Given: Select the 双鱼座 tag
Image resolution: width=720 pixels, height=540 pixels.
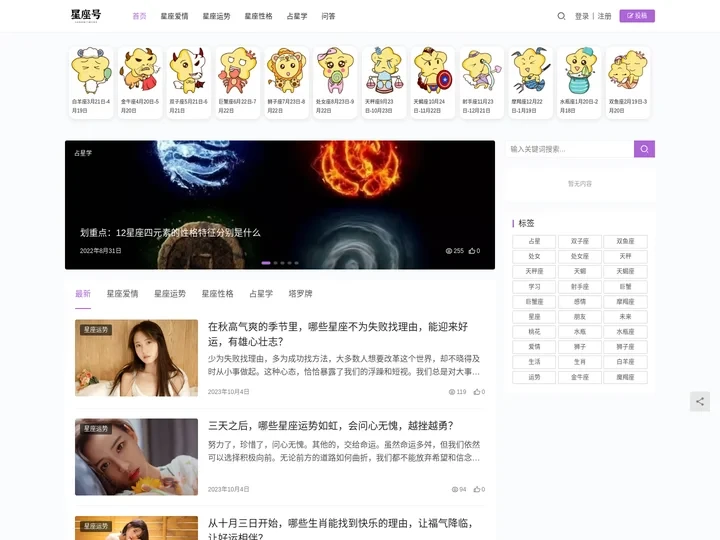Looking at the screenshot, I should click(x=625, y=242).
